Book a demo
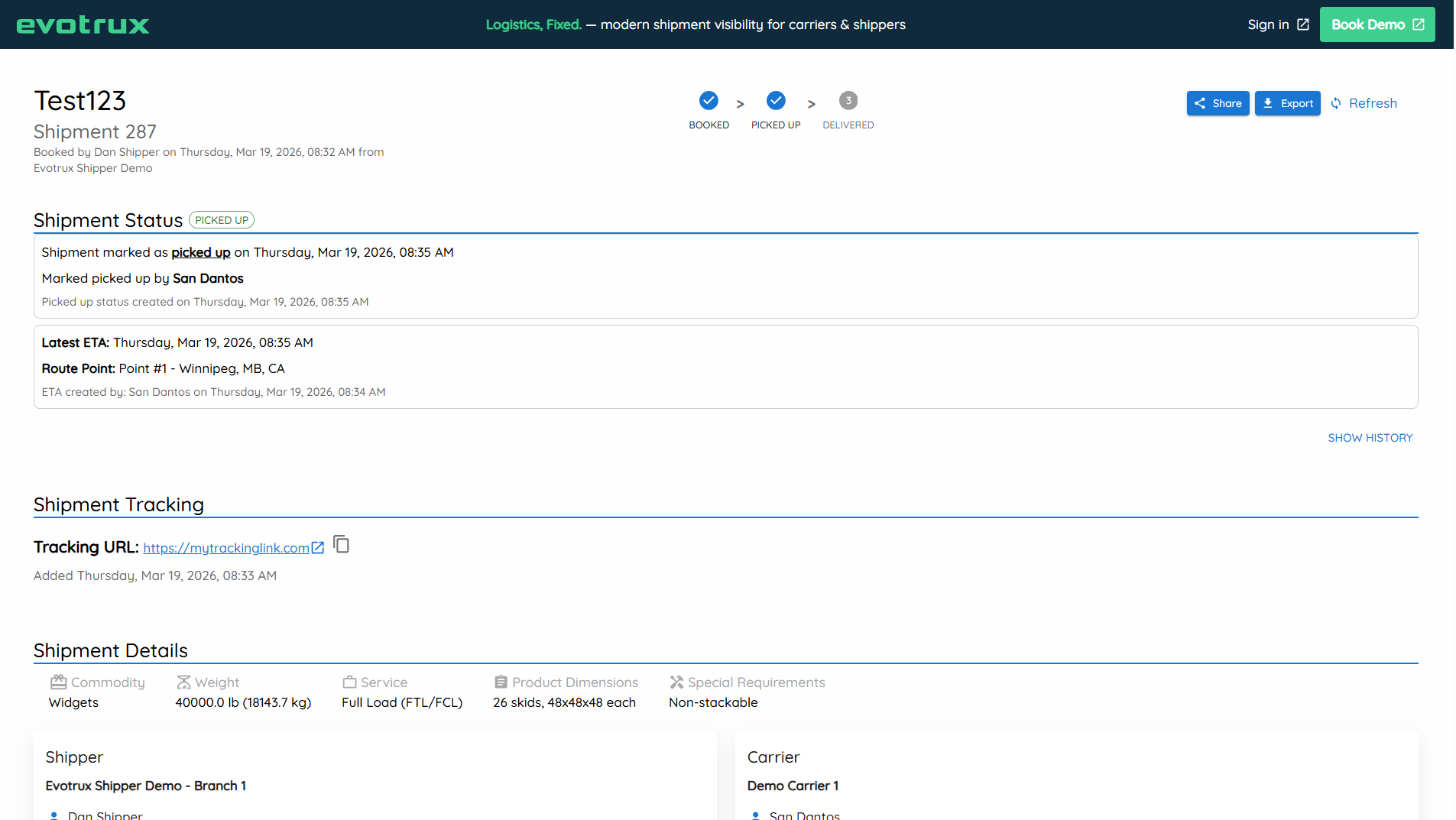Image resolution: width=1456 pixels, height=820 pixels. point(1377,24)
